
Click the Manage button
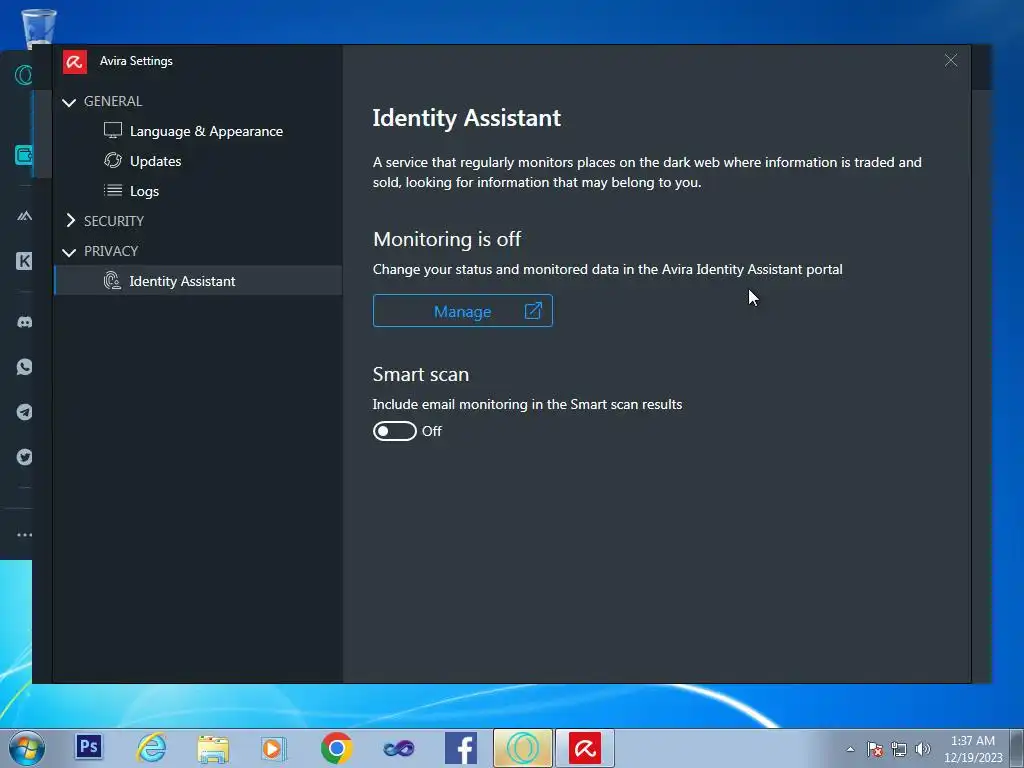point(462,311)
